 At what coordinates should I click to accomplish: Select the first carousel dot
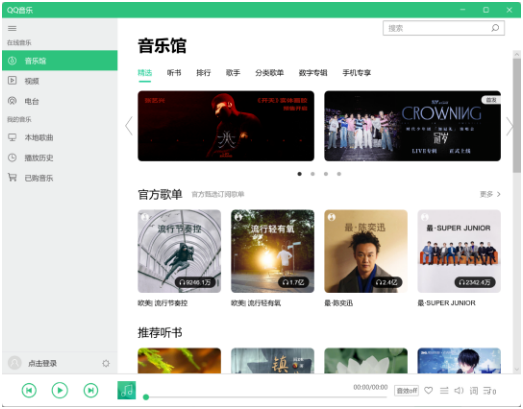(x=300, y=174)
